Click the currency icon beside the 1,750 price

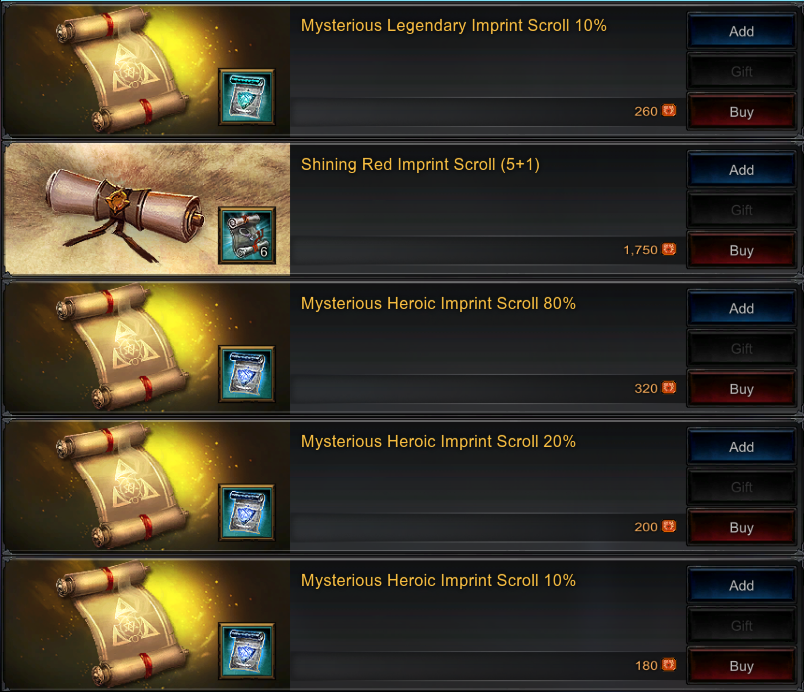(669, 249)
